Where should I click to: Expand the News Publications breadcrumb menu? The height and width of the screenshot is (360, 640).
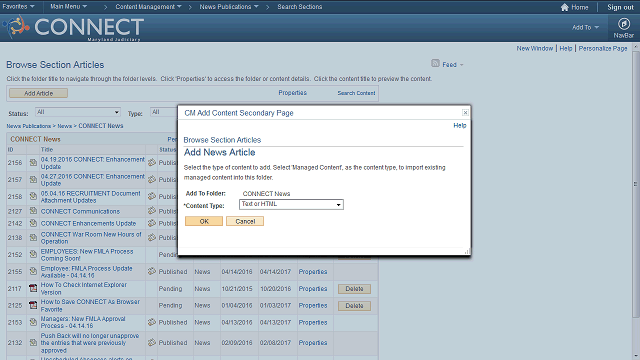click(x=229, y=7)
